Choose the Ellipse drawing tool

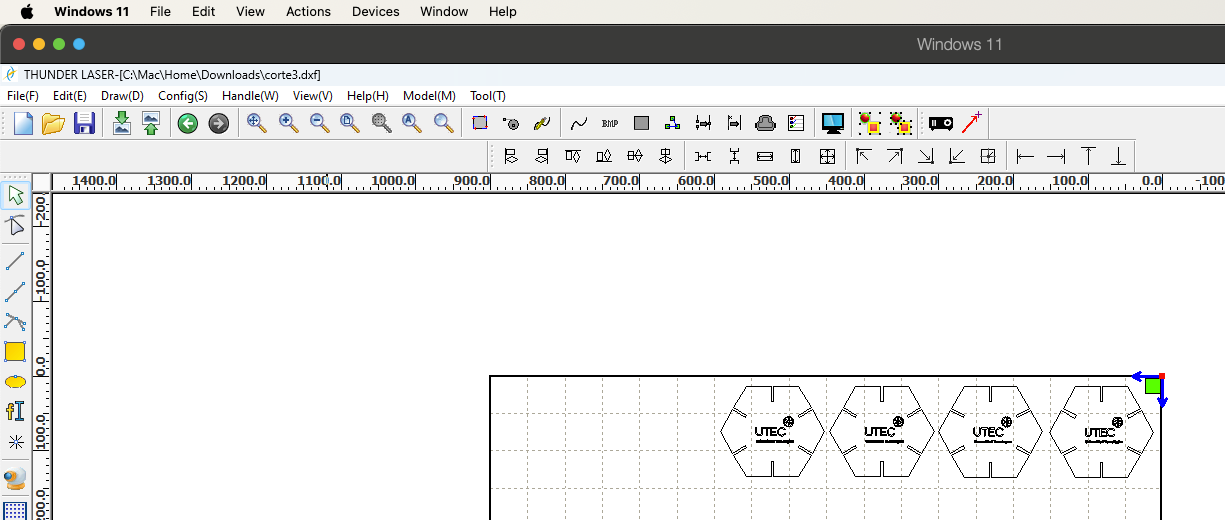click(15, 382)
